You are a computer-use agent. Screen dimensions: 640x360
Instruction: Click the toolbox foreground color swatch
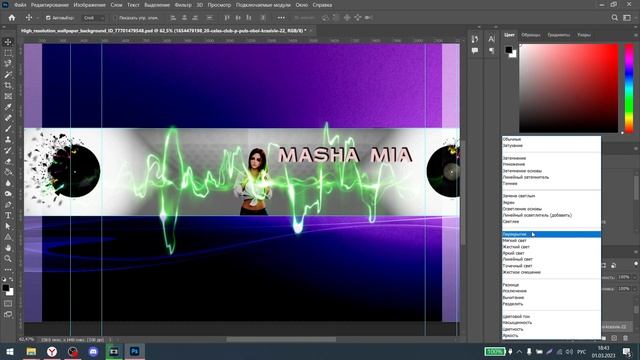point(5,288)
